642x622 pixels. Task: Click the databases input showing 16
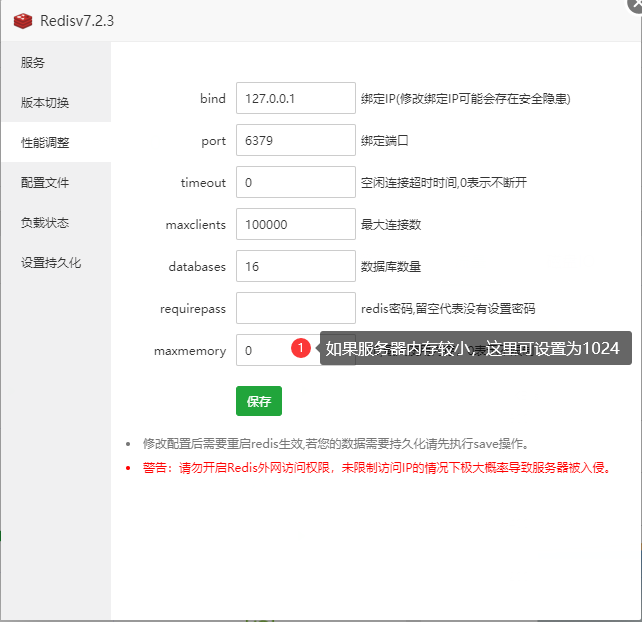[296, 267]
